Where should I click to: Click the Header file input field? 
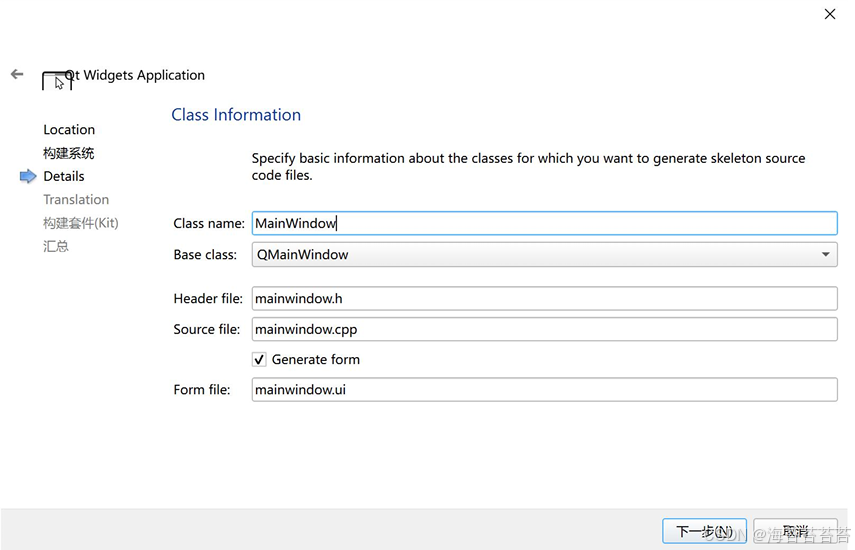coord(544,299)
